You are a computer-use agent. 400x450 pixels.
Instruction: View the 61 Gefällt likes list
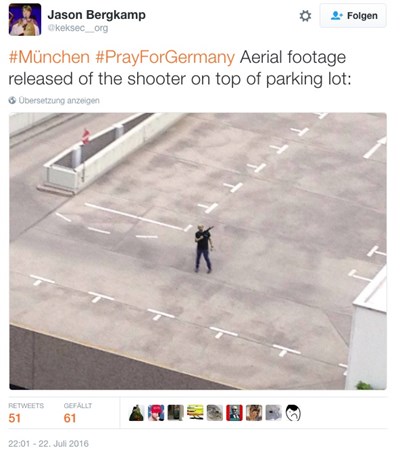78,413
